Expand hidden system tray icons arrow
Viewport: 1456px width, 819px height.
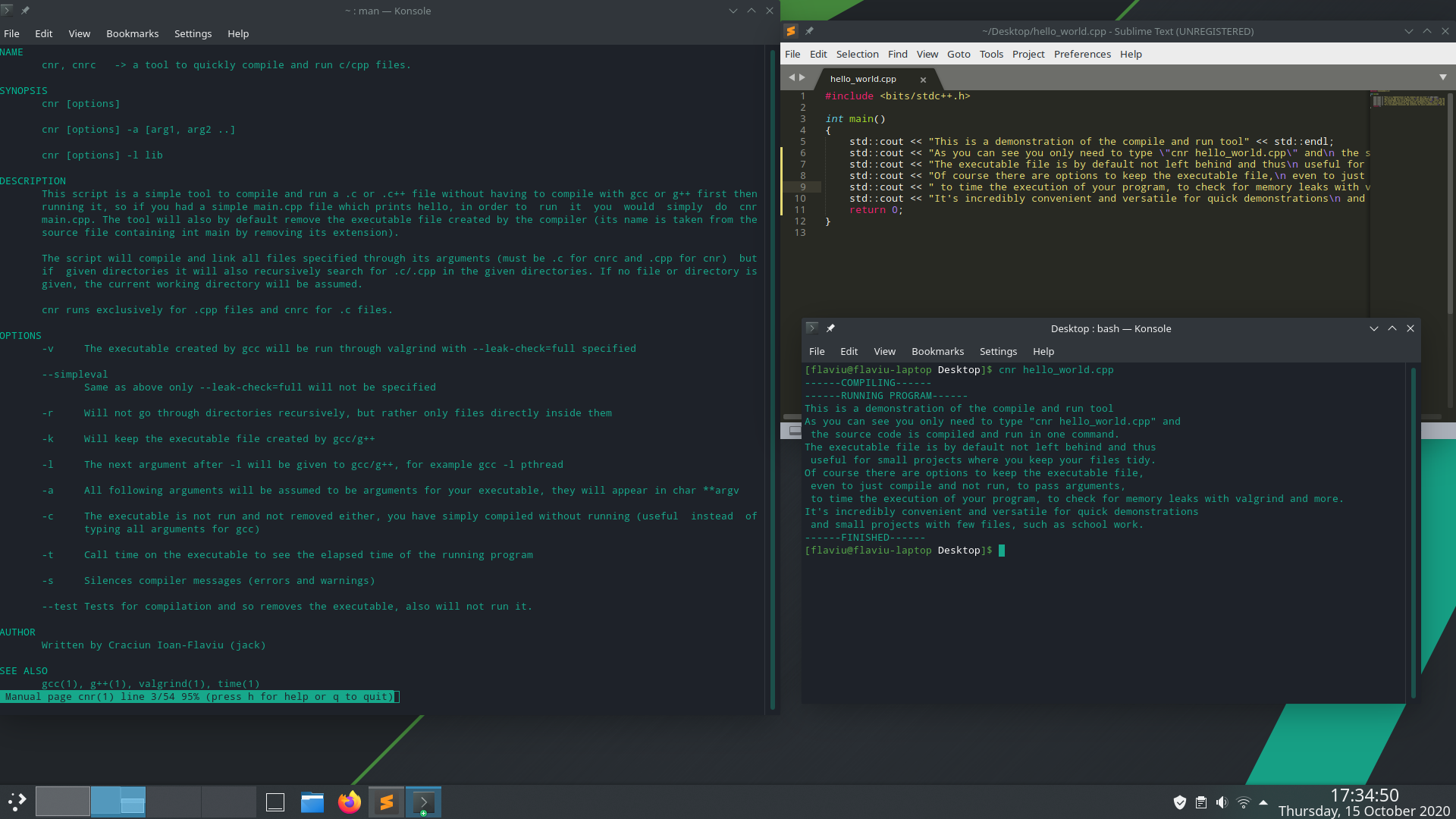(x=1263, y=802)
